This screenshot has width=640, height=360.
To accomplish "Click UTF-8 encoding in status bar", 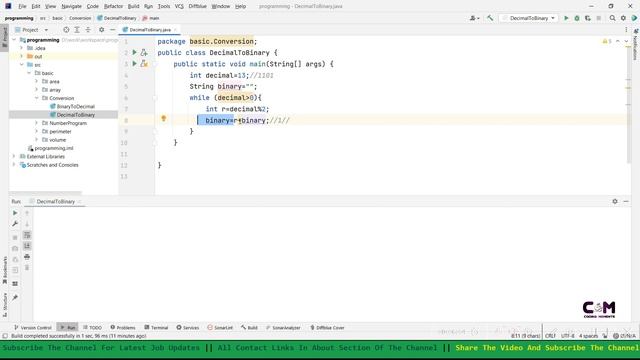I will pyautogui.click(x=567, y=336).
